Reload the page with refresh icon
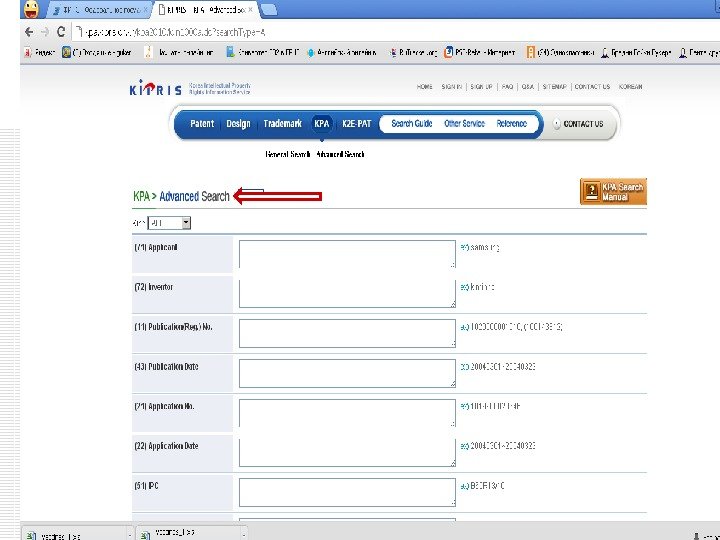 tap(61, 32)
